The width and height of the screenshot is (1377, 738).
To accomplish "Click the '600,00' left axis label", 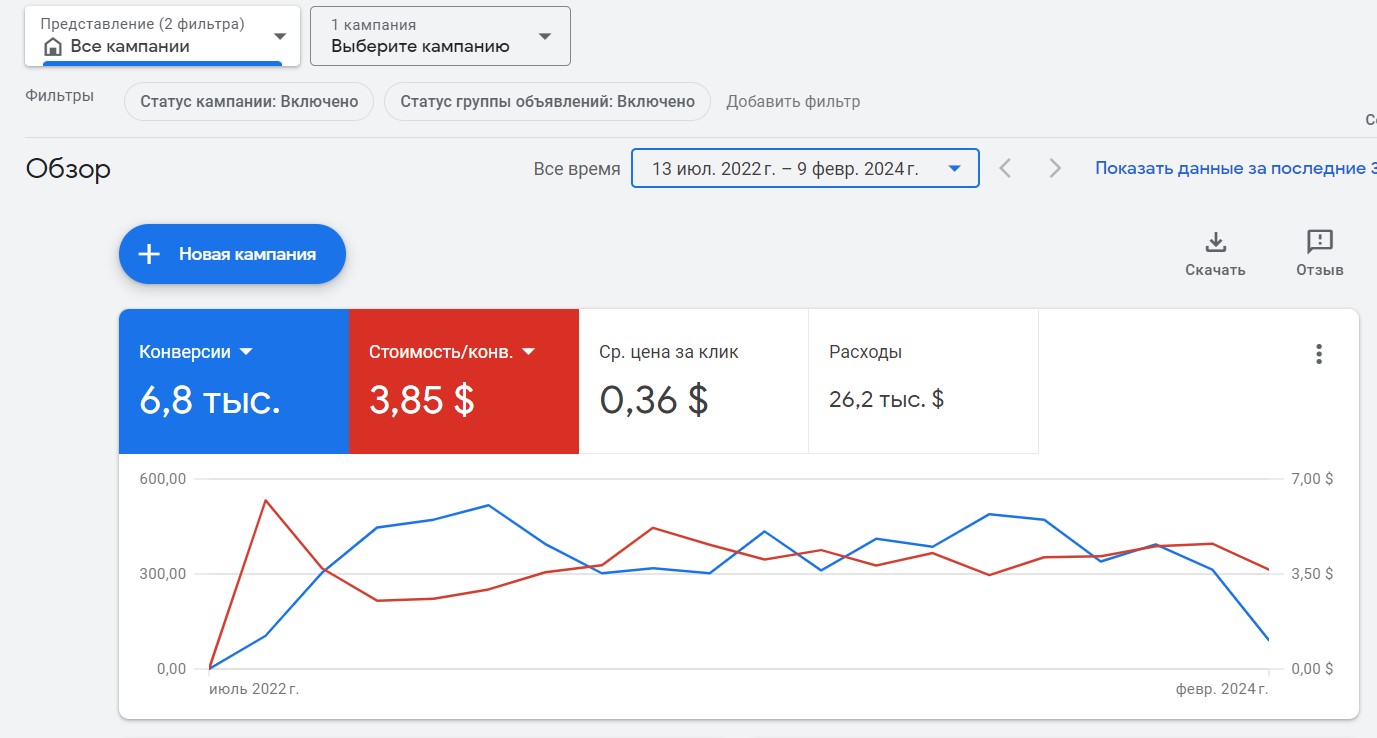I will click(x=164, y=479).
